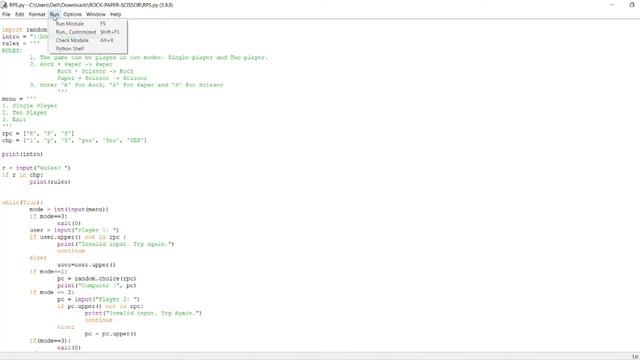Click the 'pc = pc.upper()' line
This screenshot has width=640, height=360.
click(x=111, y=334)
